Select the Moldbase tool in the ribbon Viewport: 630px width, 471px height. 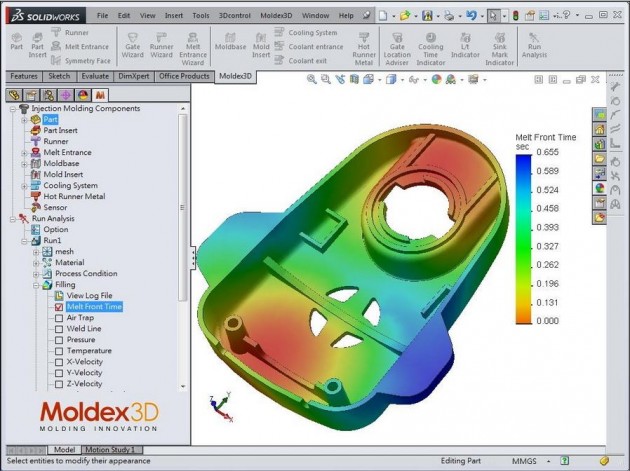(230, 42)
